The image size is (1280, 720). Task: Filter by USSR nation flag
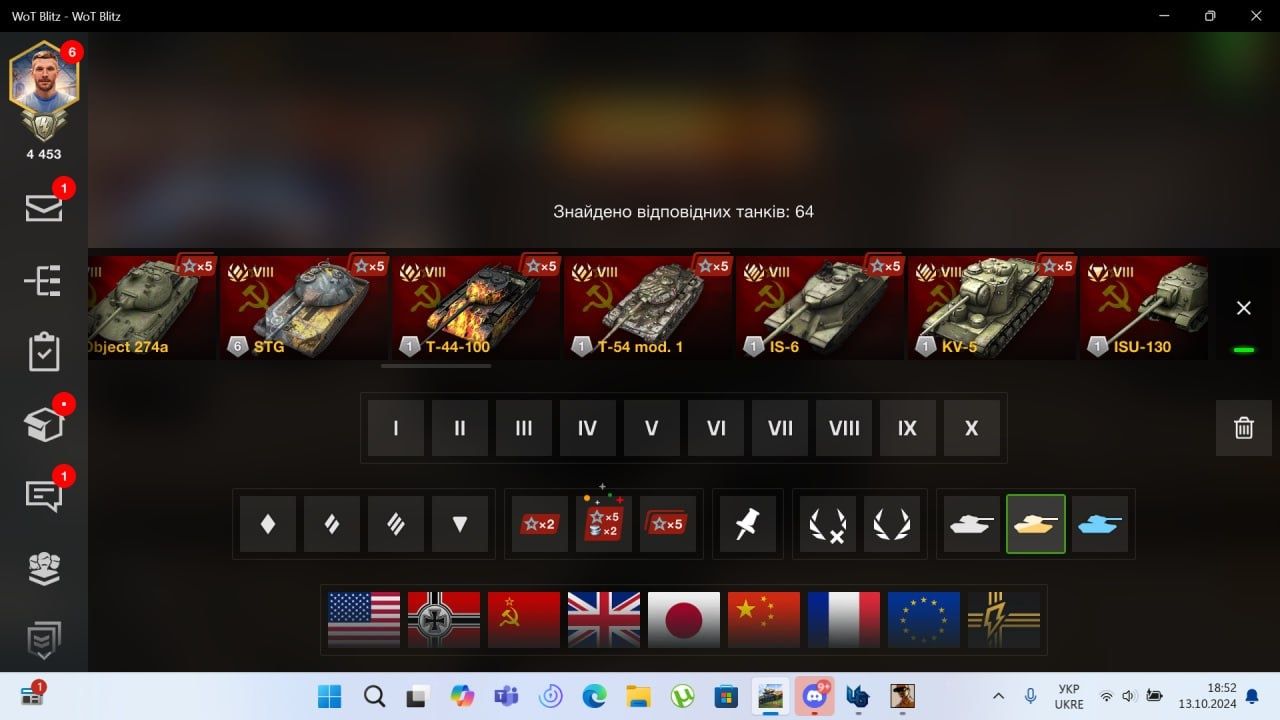click(x=524, y=620)
